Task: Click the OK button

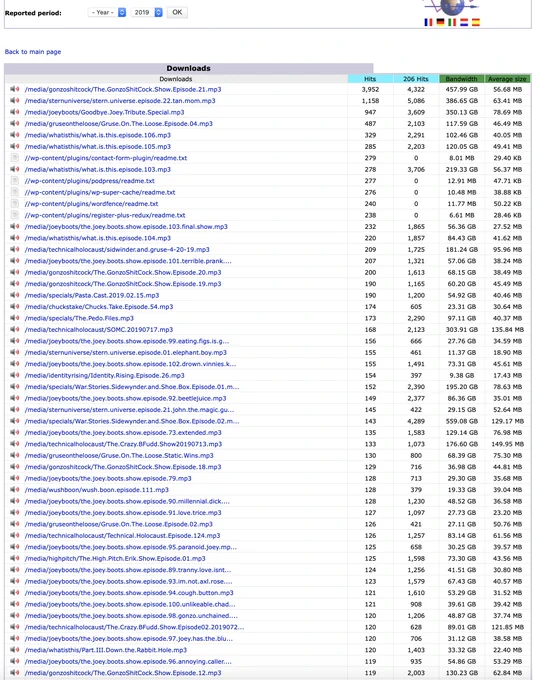Action: tap(177, 12)
